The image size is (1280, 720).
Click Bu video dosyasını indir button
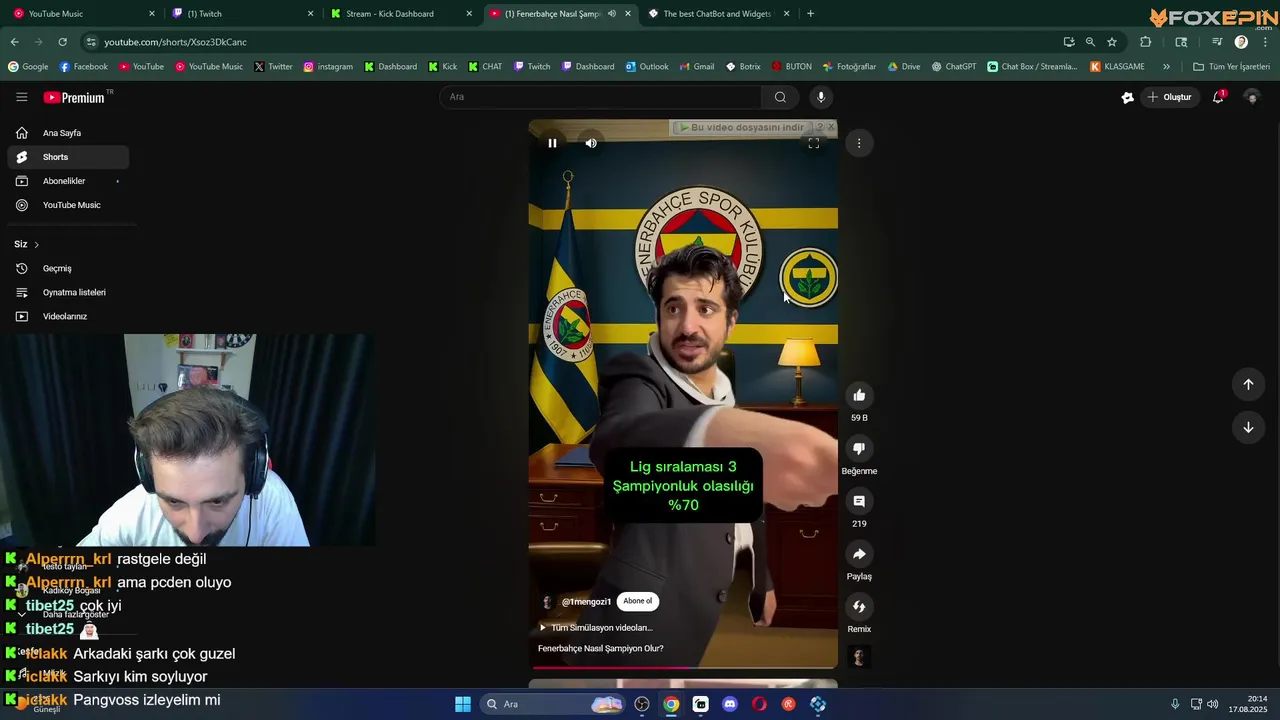tap(742, 127)
